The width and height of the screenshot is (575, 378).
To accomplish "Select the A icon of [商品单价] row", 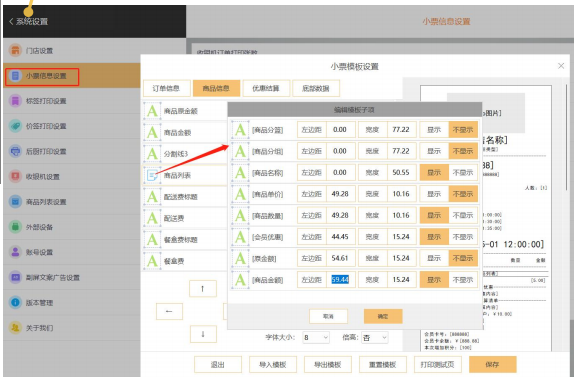I will [x=240, y=194].
